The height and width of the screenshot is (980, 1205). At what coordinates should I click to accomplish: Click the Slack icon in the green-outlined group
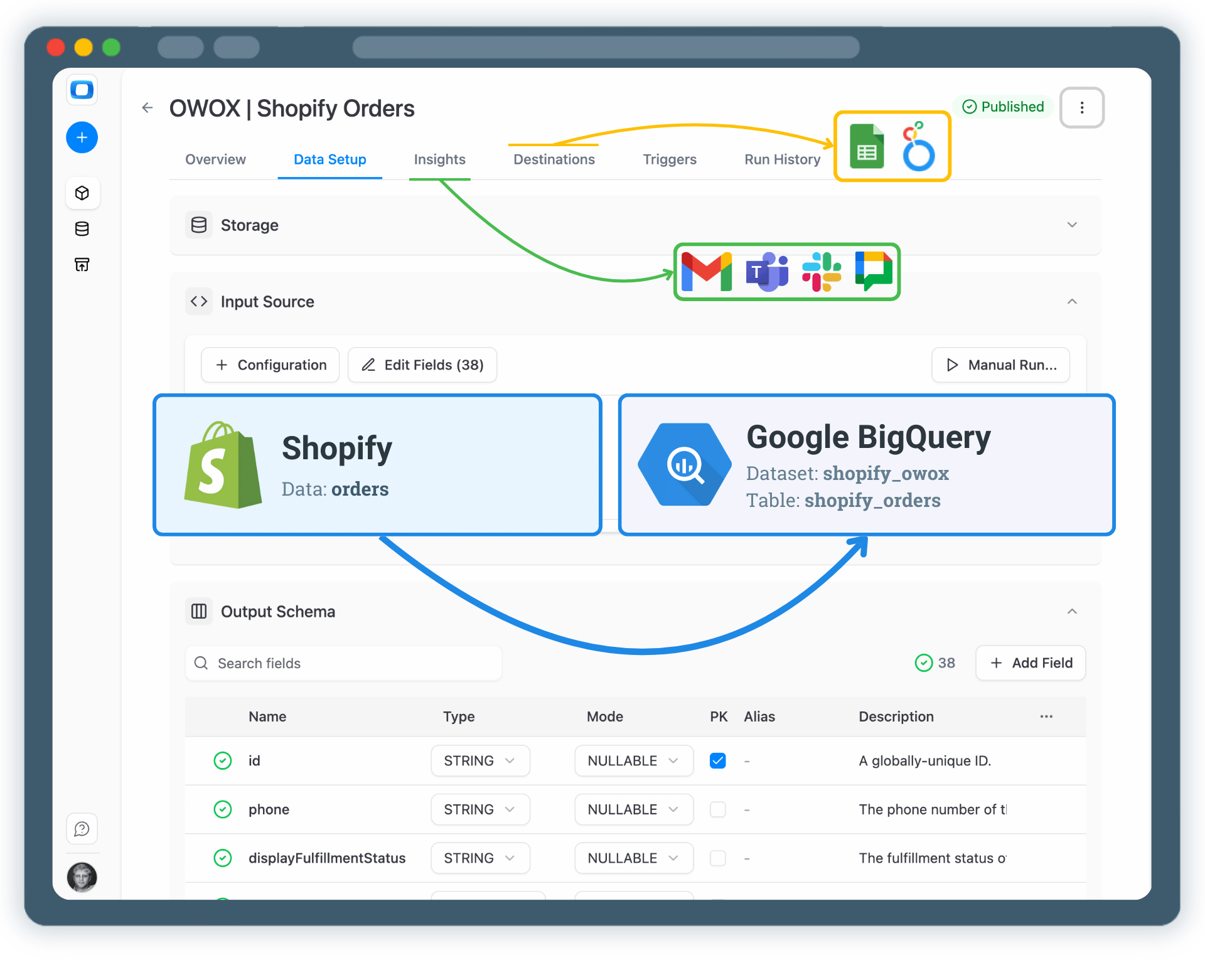point(822,272)
